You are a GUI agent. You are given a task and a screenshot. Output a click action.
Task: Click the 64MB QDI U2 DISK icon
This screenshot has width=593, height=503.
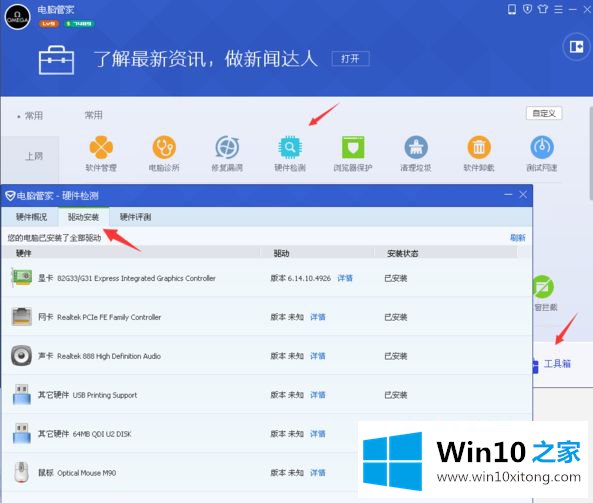pyautogui.click(x=22, y=433)
